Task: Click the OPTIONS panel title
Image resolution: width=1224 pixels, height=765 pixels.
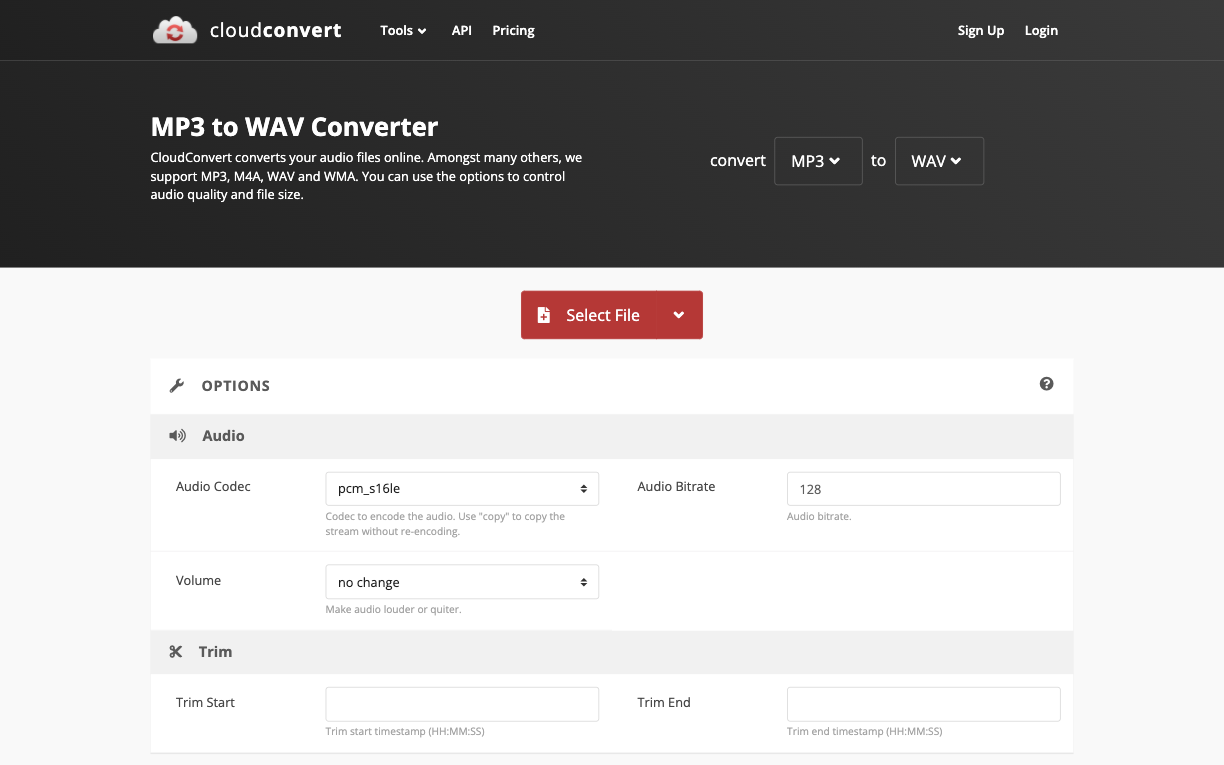Action: point(236,386)
